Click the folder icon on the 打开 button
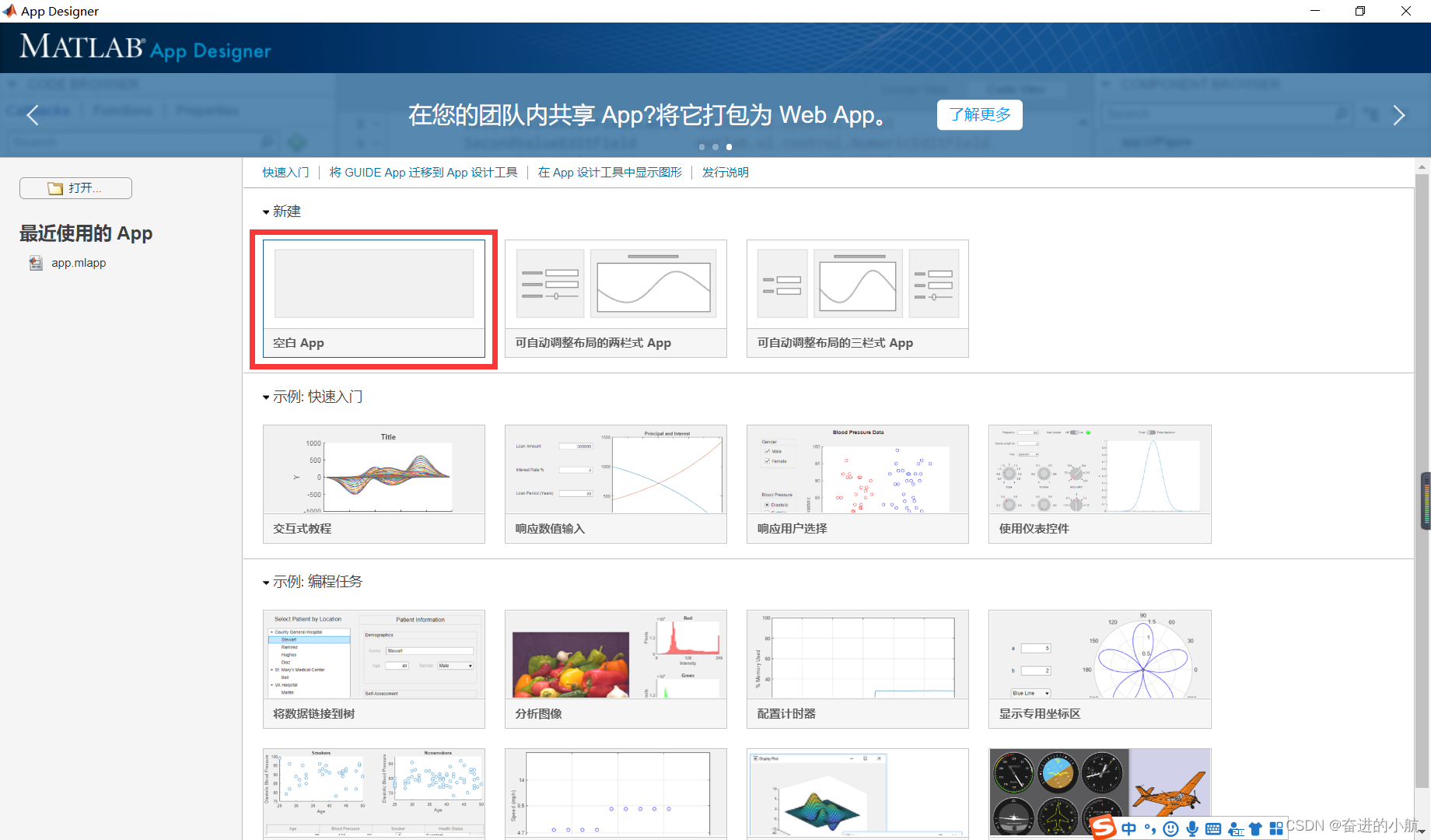The image size is (1431, 840). 55,188
